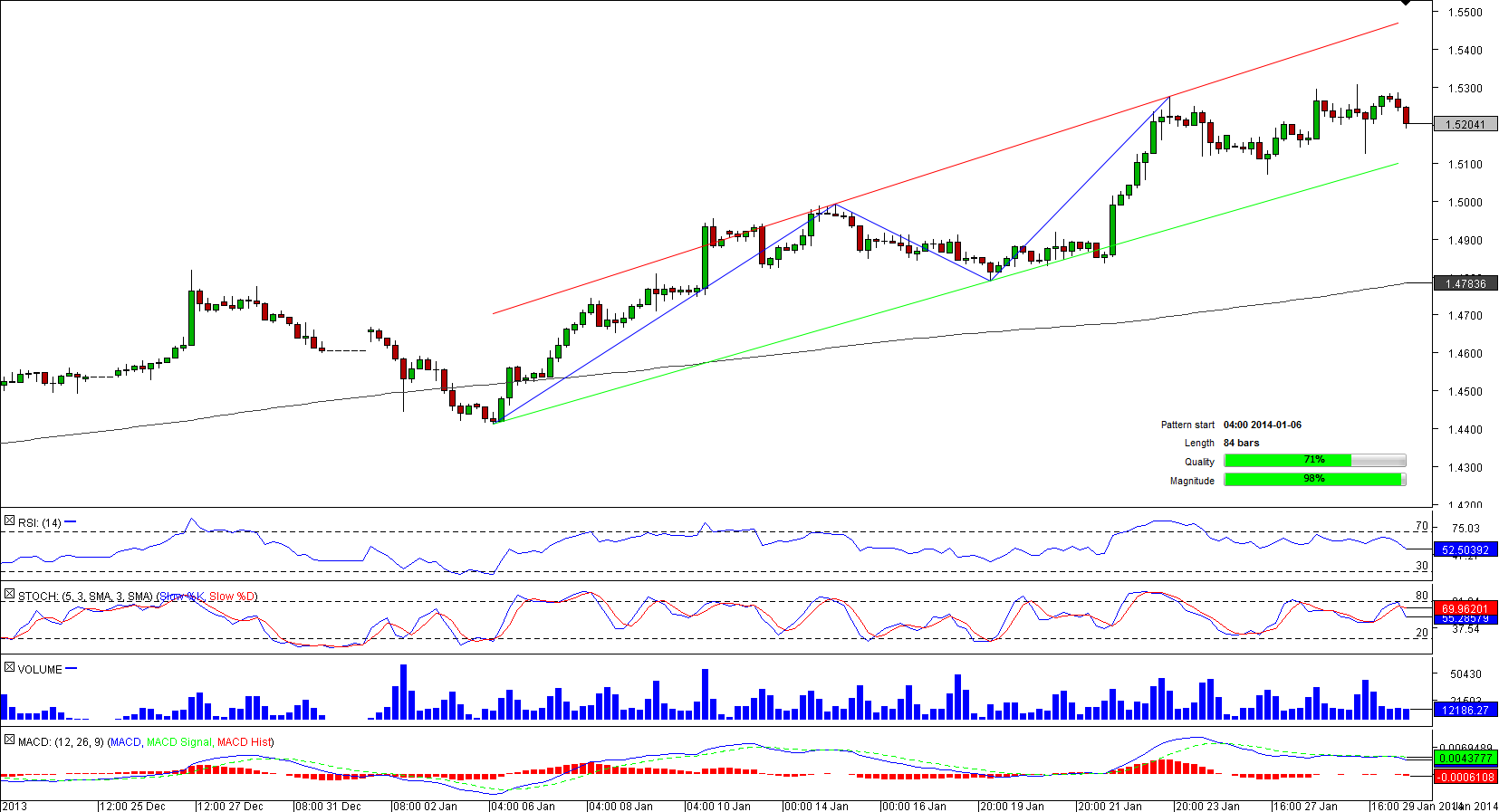Click the 08:00 02 Jan time label
This screenshot has height=812, width=1499.
pyautogui.click(x=426, y=807)
